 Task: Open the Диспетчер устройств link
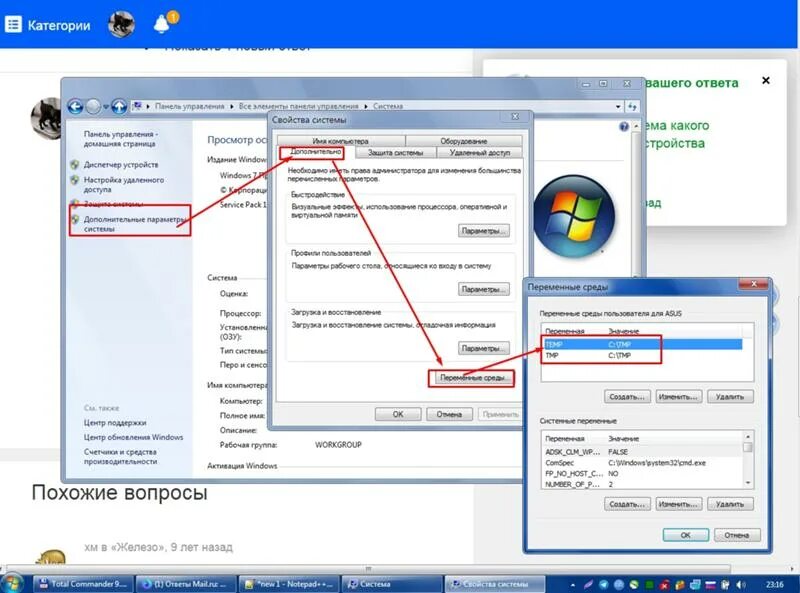click(x=121, y=164)
